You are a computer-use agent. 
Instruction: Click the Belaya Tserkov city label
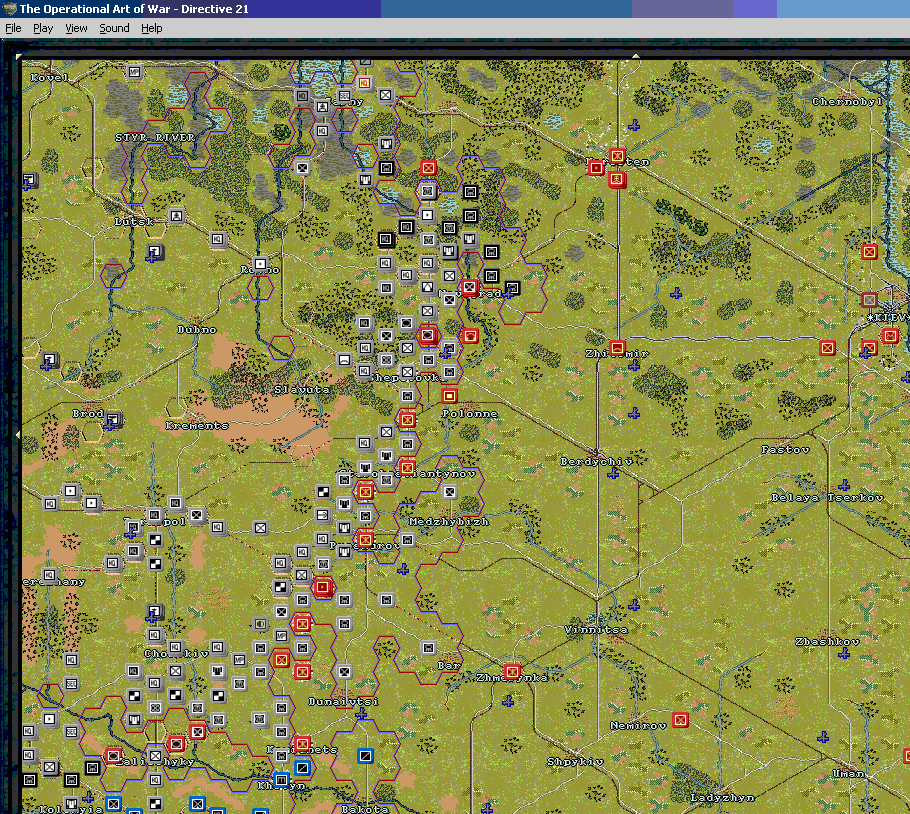point(827,497)
